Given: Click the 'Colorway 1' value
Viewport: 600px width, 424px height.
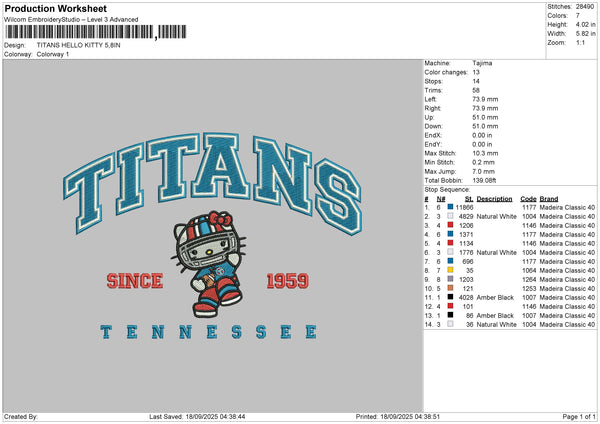Looking at the screenshot, I should (53, 54).
